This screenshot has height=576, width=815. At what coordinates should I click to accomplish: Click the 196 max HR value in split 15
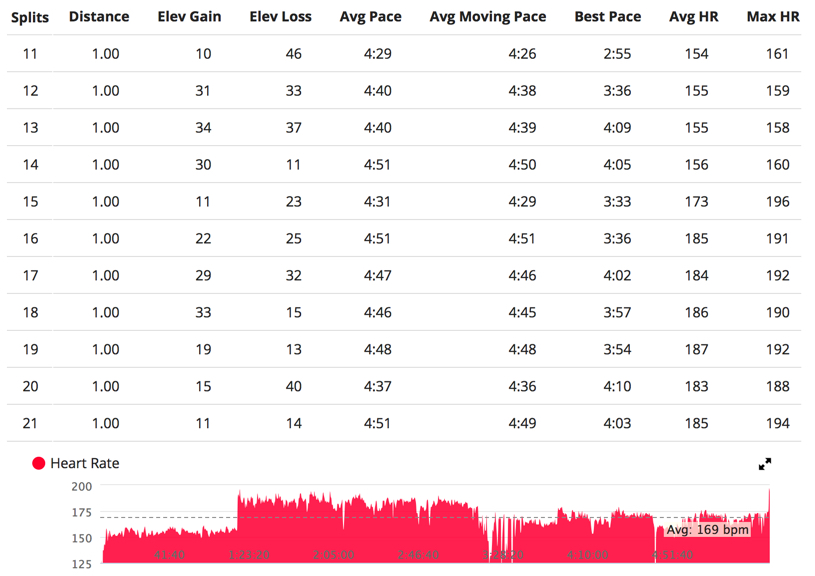[x=777, y=202]
